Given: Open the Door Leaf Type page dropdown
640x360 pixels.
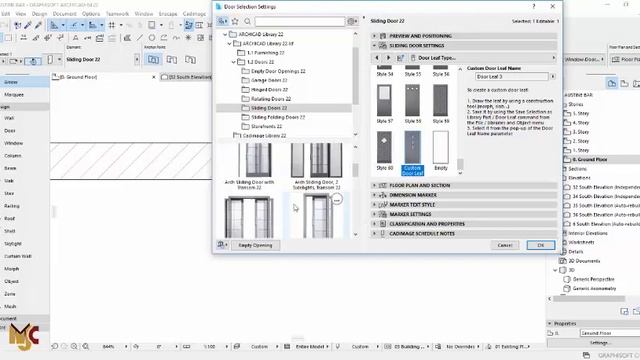Looking at the screenshot, I should [x=483, y=58].
